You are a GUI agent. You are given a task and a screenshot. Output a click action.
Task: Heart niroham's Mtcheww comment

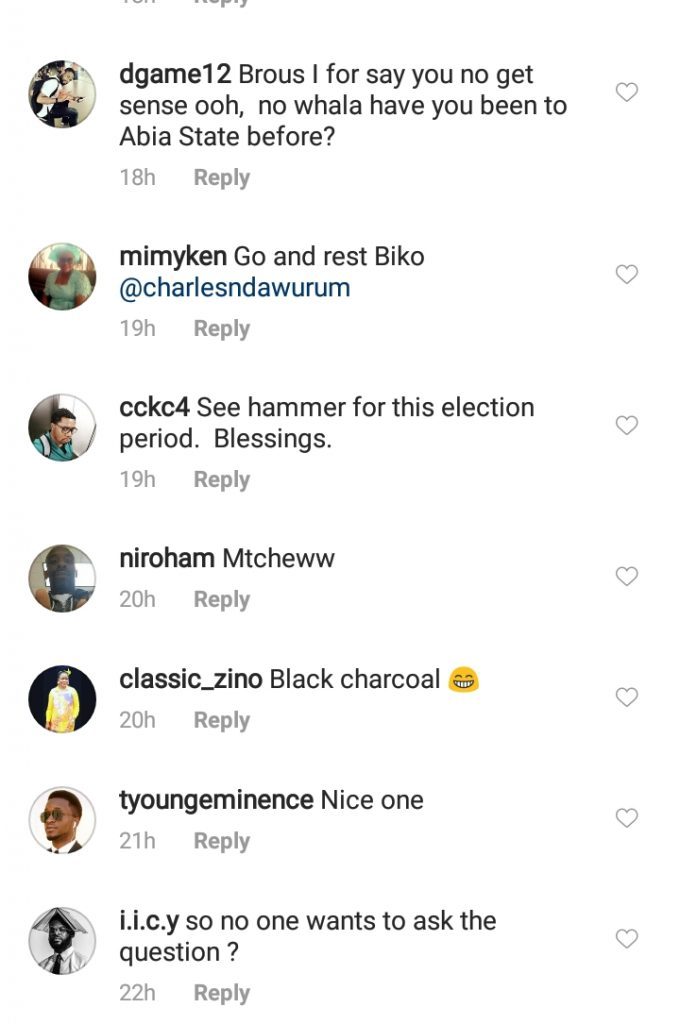(x=626, y=576)
